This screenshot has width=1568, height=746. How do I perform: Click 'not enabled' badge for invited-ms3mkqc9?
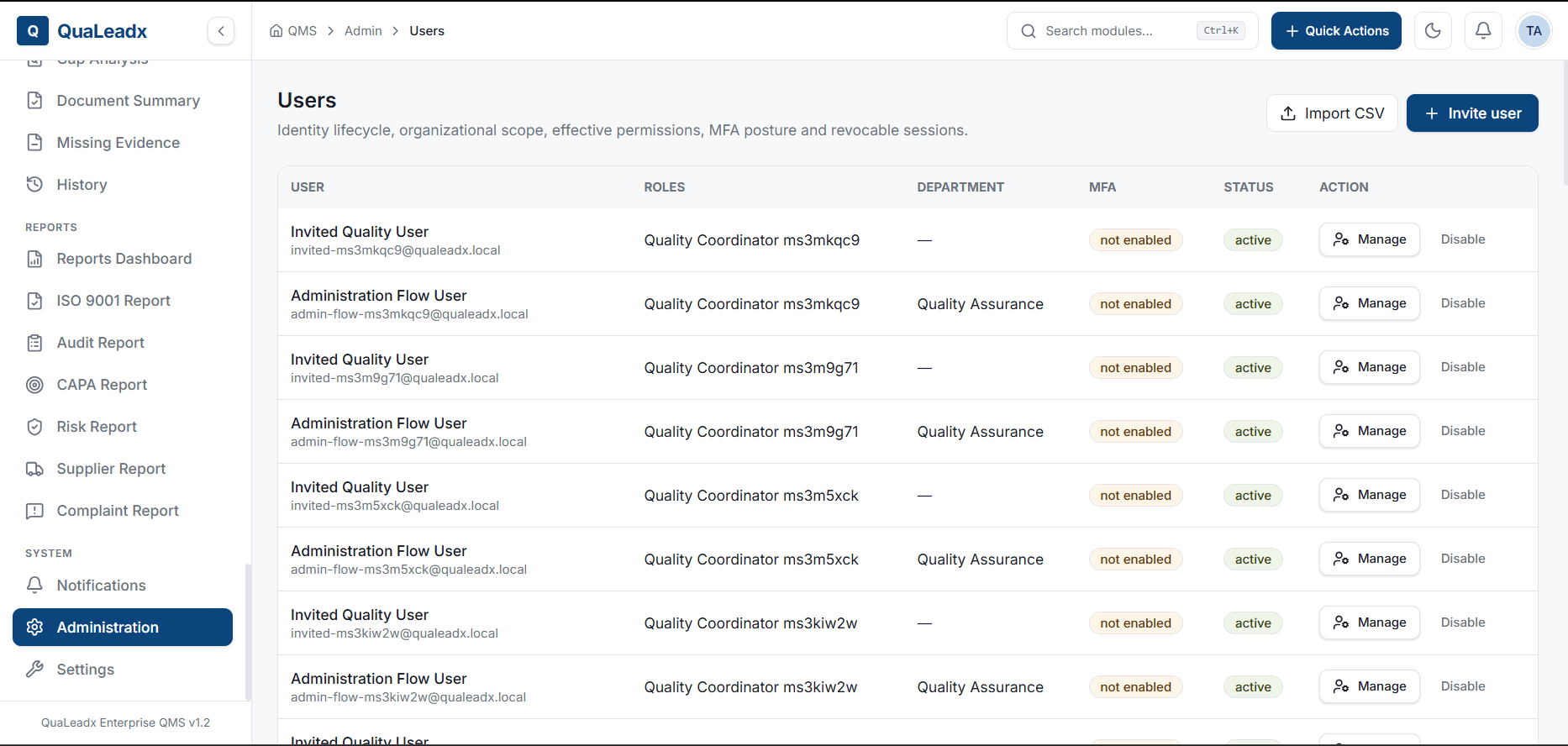[x=1135, y=240]
